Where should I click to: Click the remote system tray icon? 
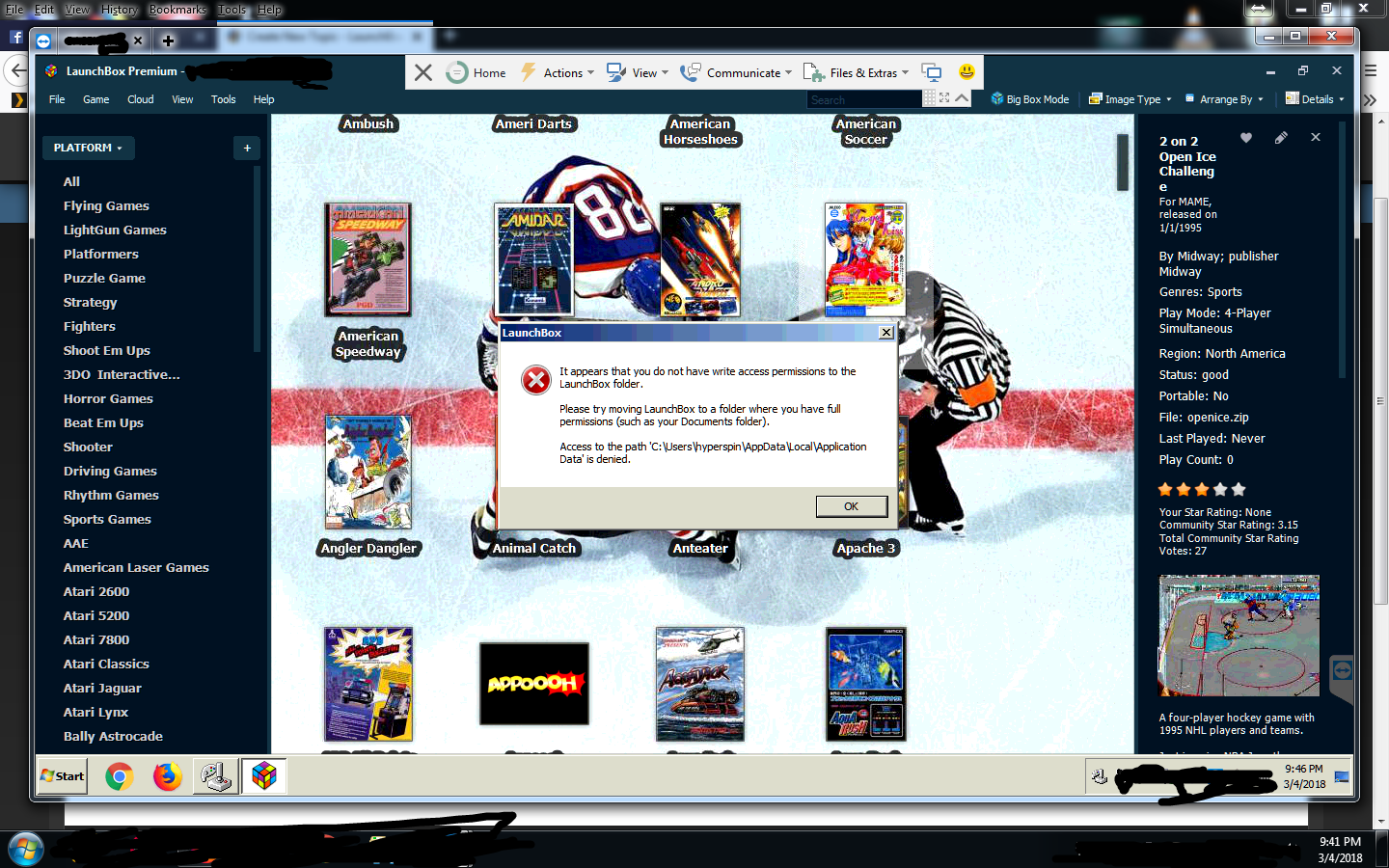1100,775
